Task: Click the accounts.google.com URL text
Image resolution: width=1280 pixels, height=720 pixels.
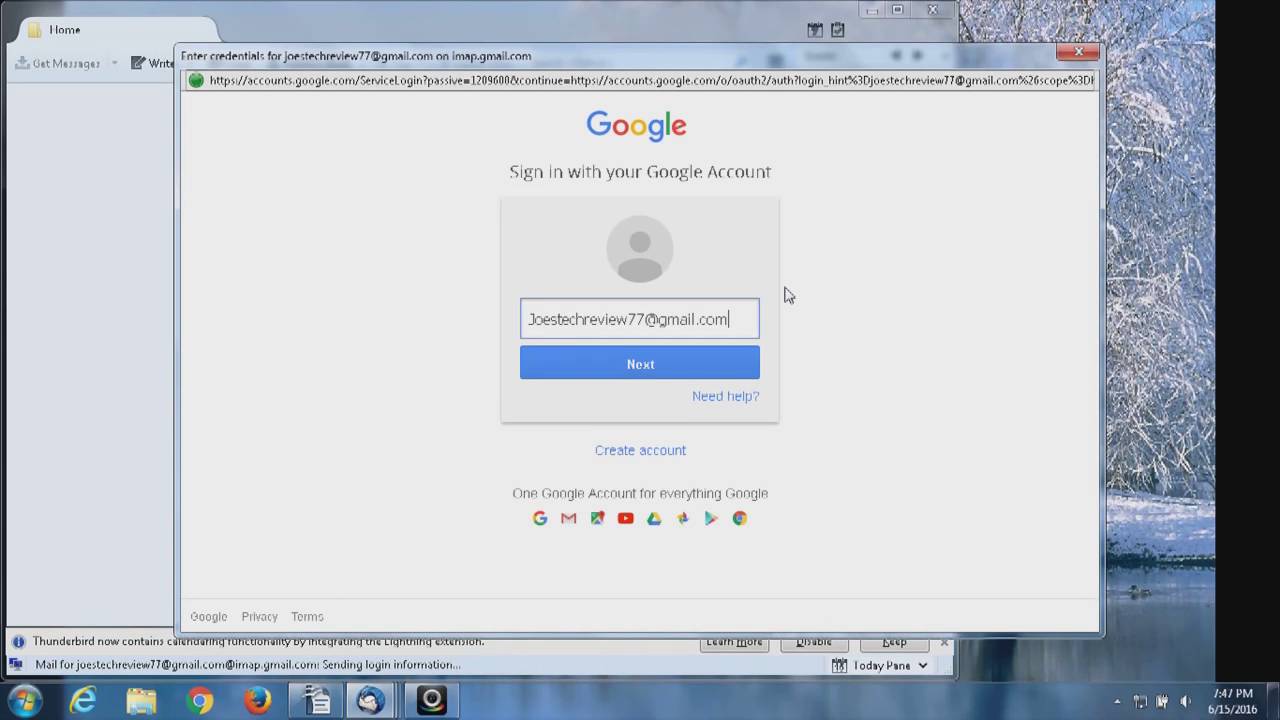Action: point(652,80)
